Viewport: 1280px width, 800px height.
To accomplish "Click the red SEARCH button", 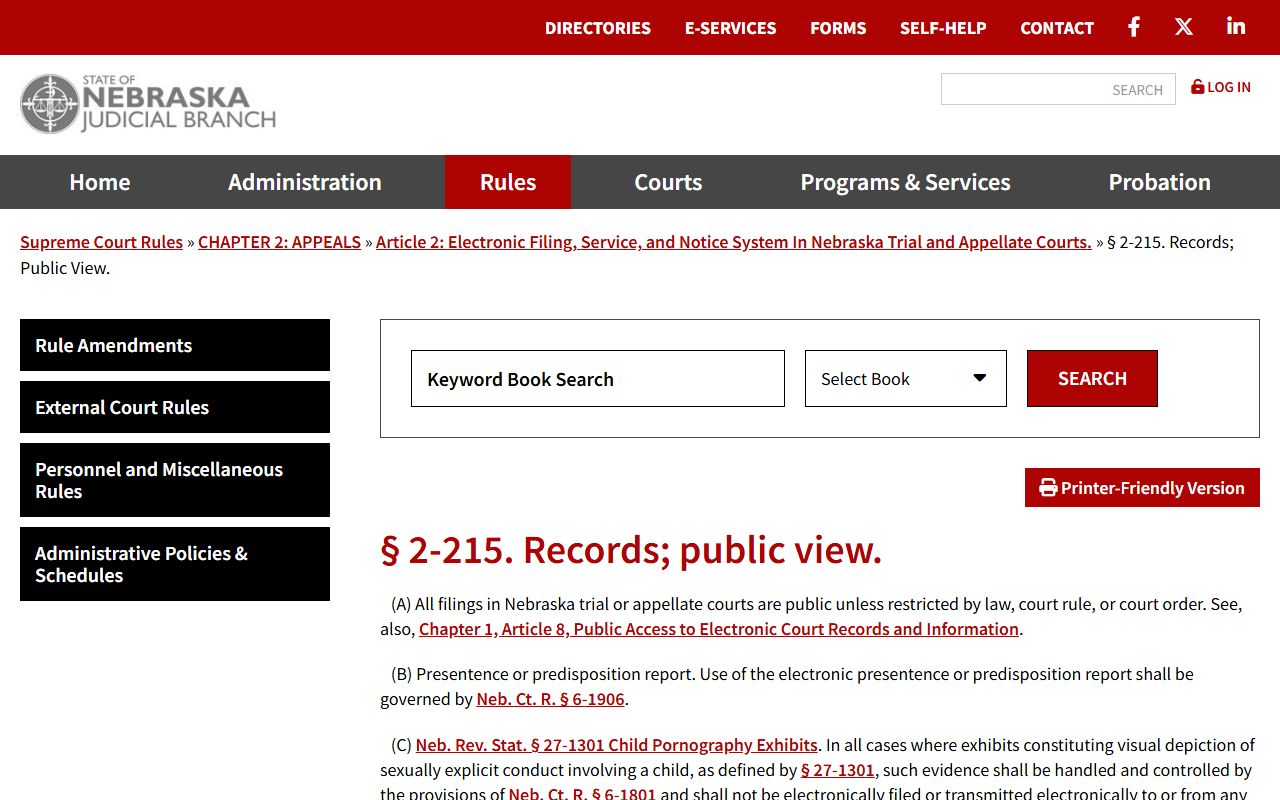I will 1092,379.
